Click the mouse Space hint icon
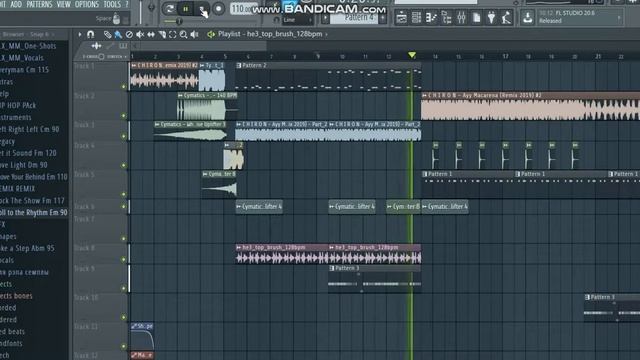Screen dimensions: 640x360 116,18
